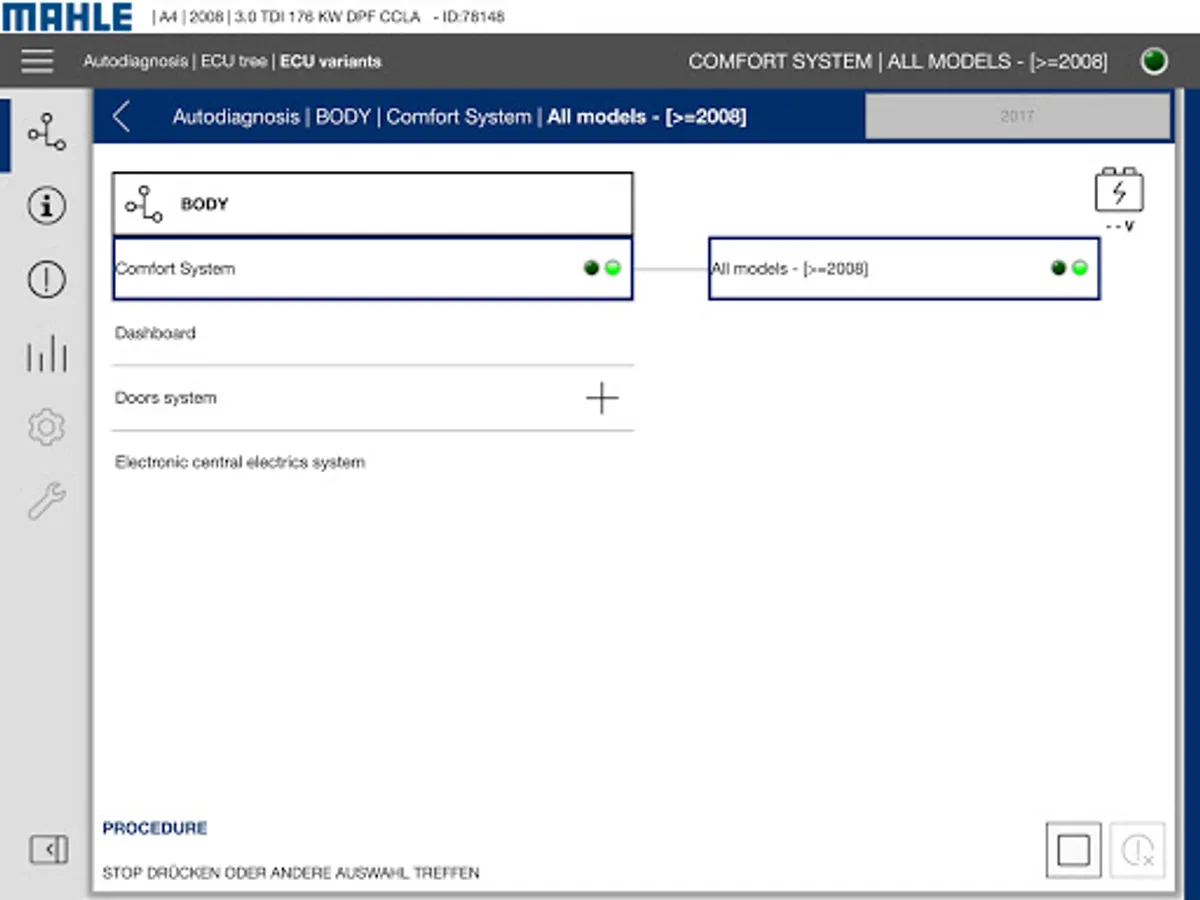The image size is (1200, 900).
Task: Click the BODY tree node icon
Action: coord(144,204)
